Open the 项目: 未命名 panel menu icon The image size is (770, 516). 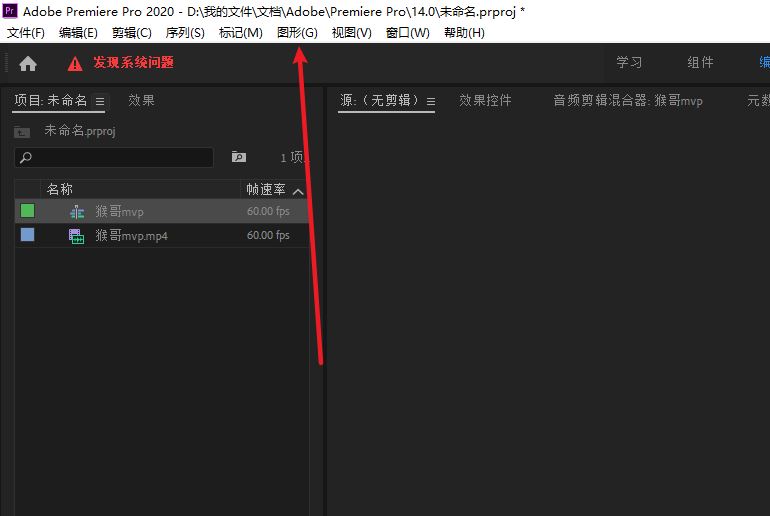pyautogui.click(x=100, y=101)
